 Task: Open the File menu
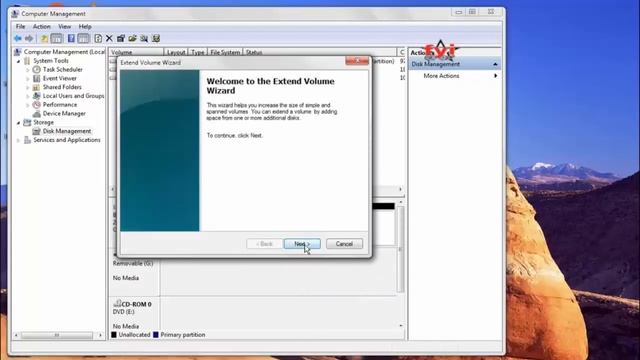pos(20,27)
